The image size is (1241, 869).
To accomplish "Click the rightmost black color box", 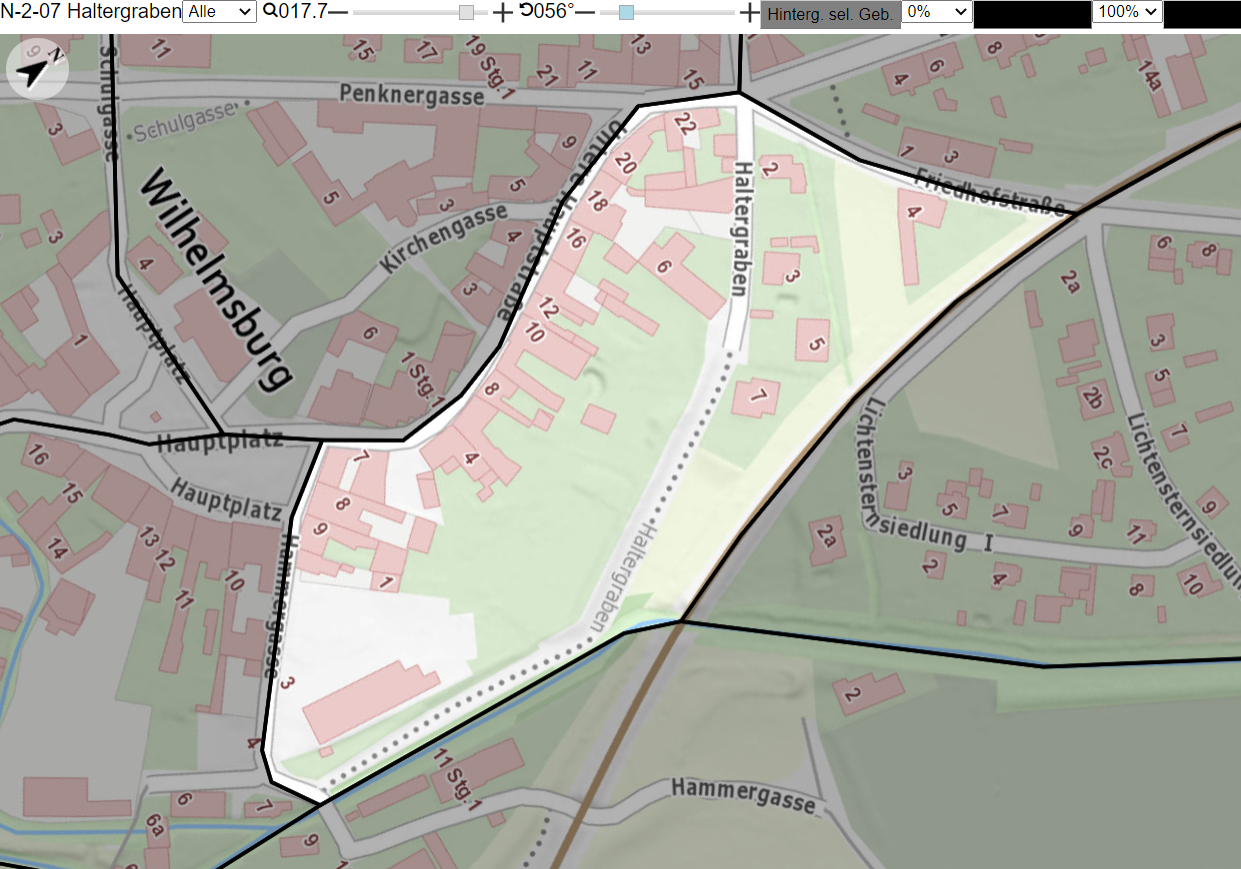I will [x=1202, y=14].
